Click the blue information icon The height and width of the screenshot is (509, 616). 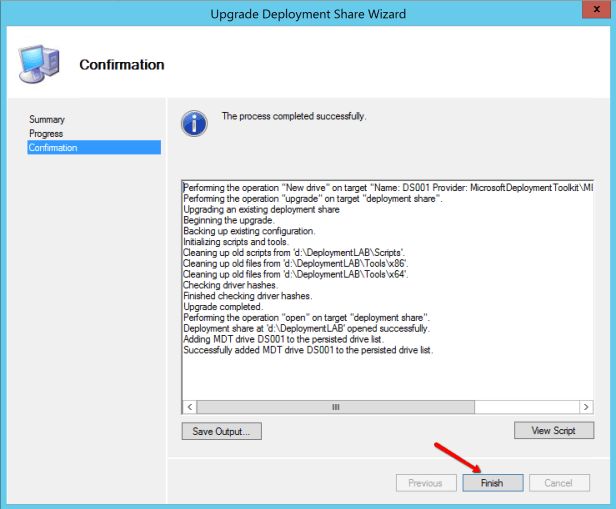pyautogui.click(x=194, y=124)
